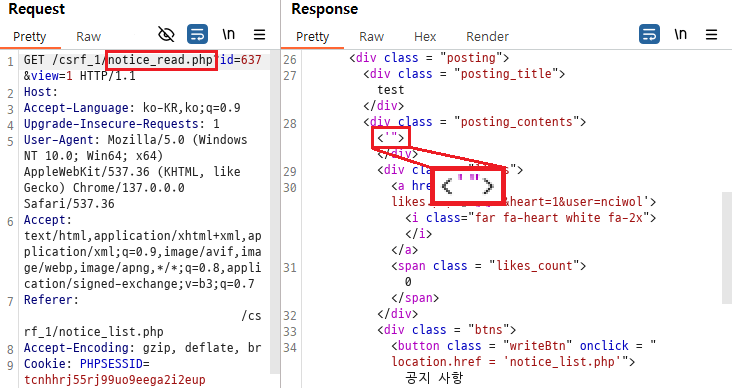Switch to the Pretty tab in Request
The width and height of the screenshot is (732, 388).
pos(29,36)
